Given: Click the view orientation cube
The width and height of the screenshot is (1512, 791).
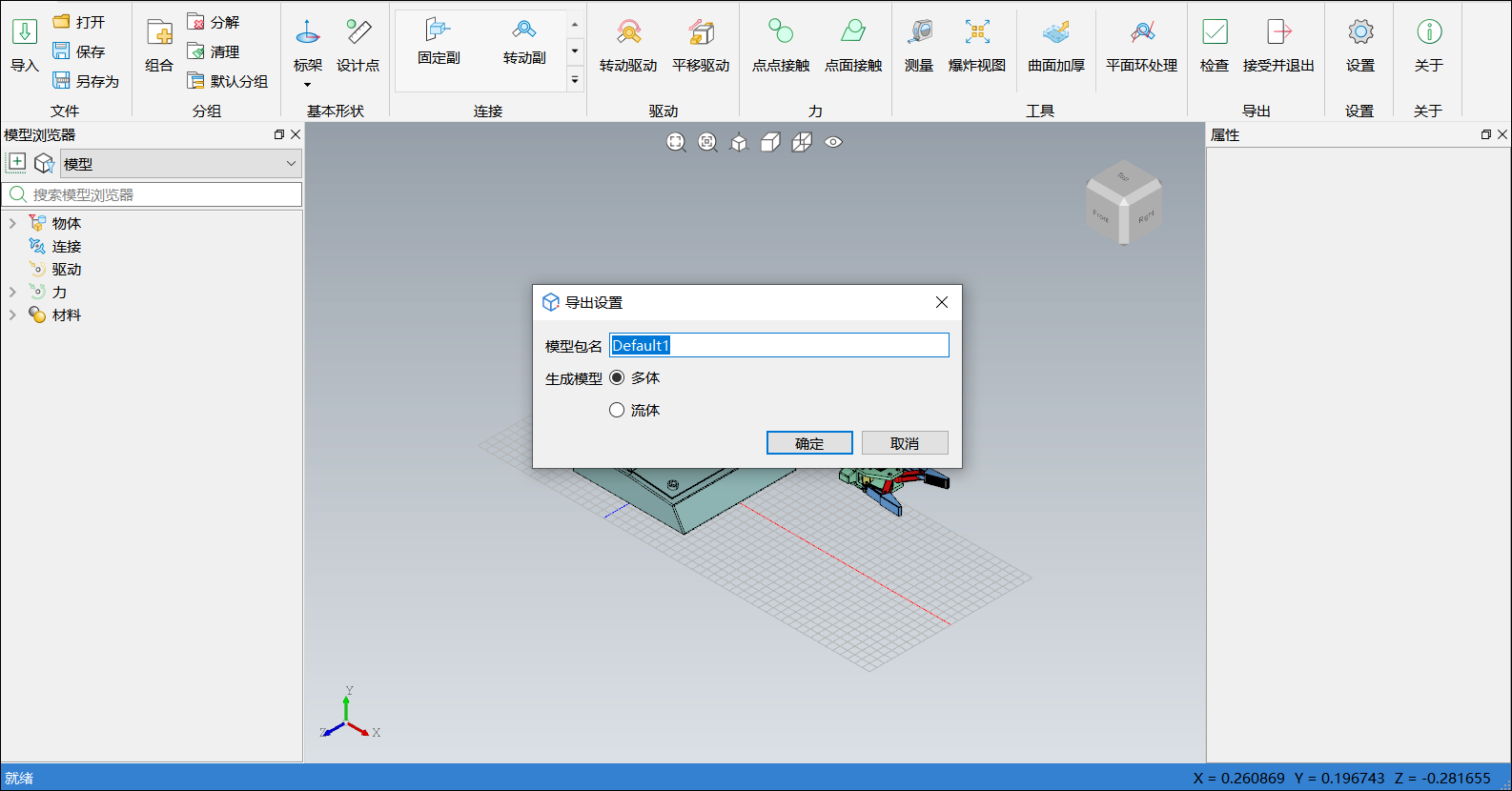Looking at the screenshot, I should pyautogui.click(x=1124, y=201).
